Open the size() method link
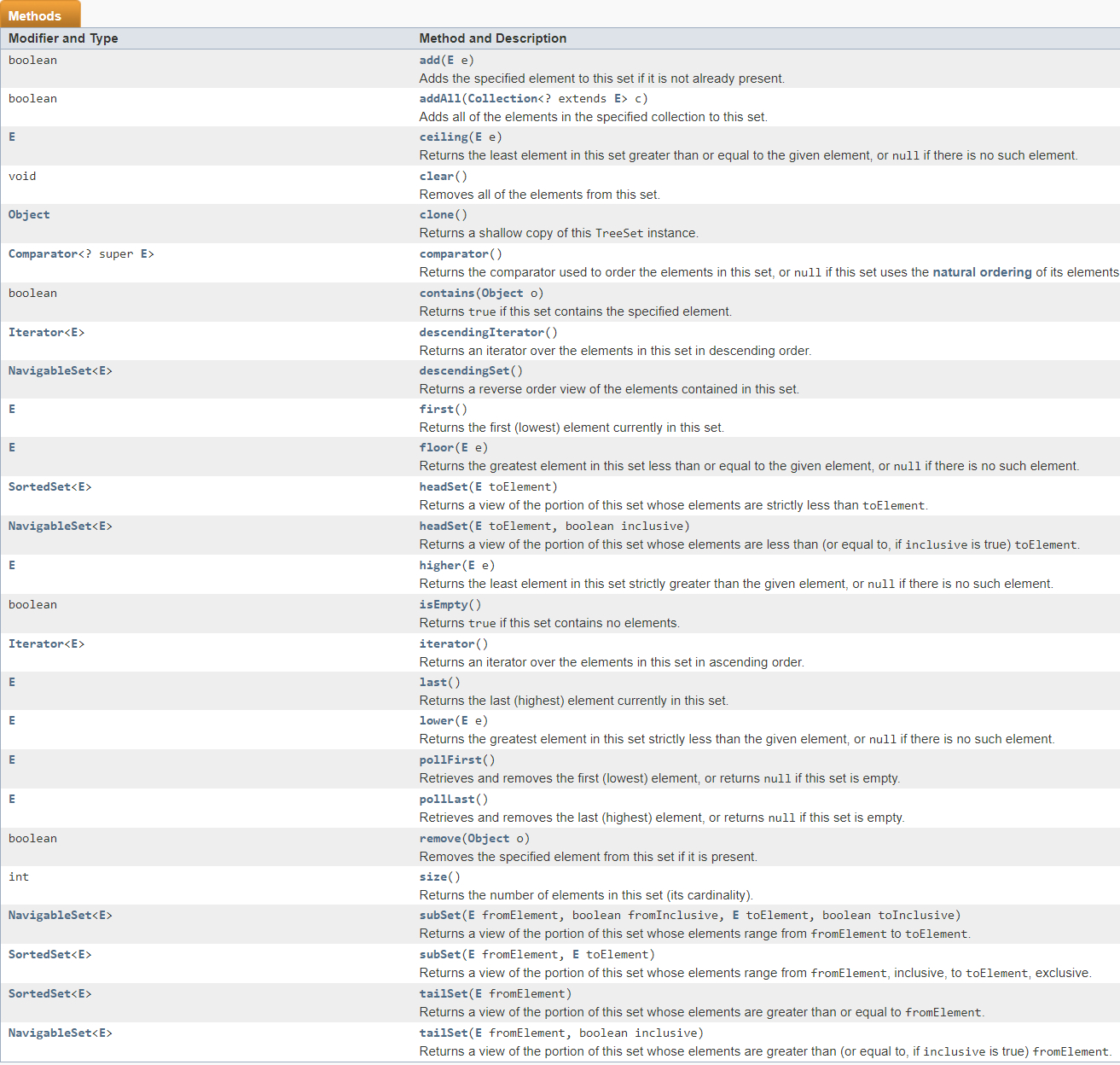Viewport: 1120px width, 1065px height. click(432, 876)
